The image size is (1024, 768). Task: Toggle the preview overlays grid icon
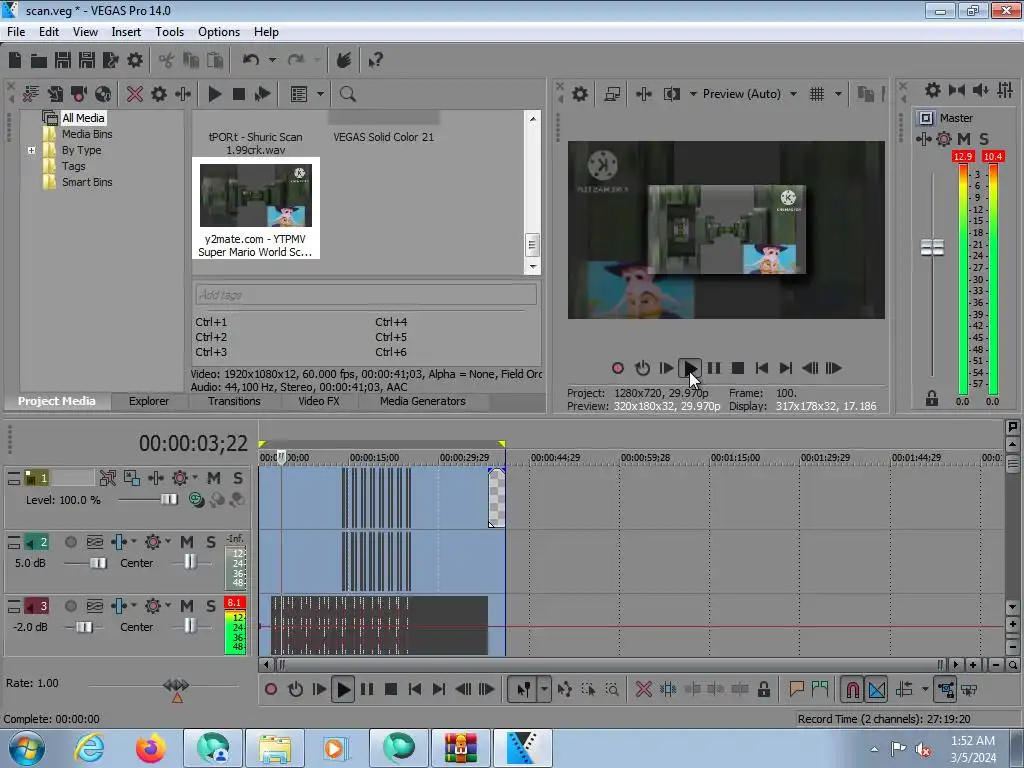[x=817, y=94]
